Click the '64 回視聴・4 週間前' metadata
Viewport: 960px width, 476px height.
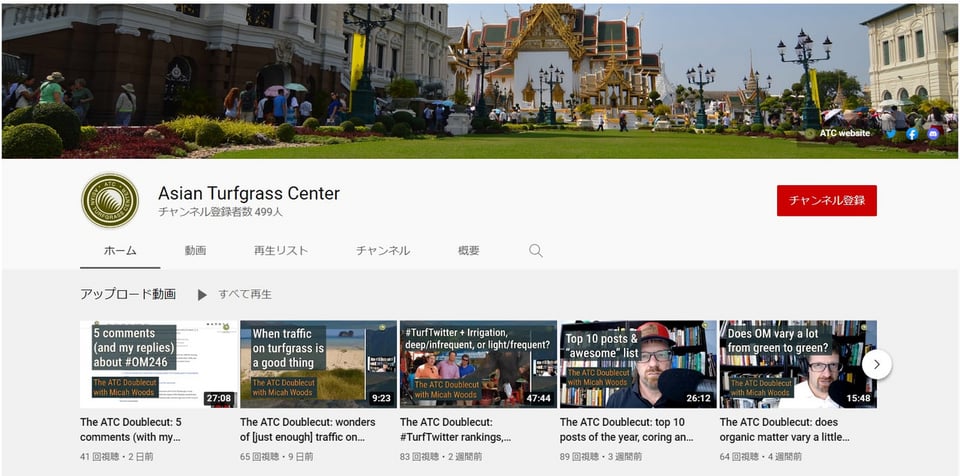pos(761,457)
